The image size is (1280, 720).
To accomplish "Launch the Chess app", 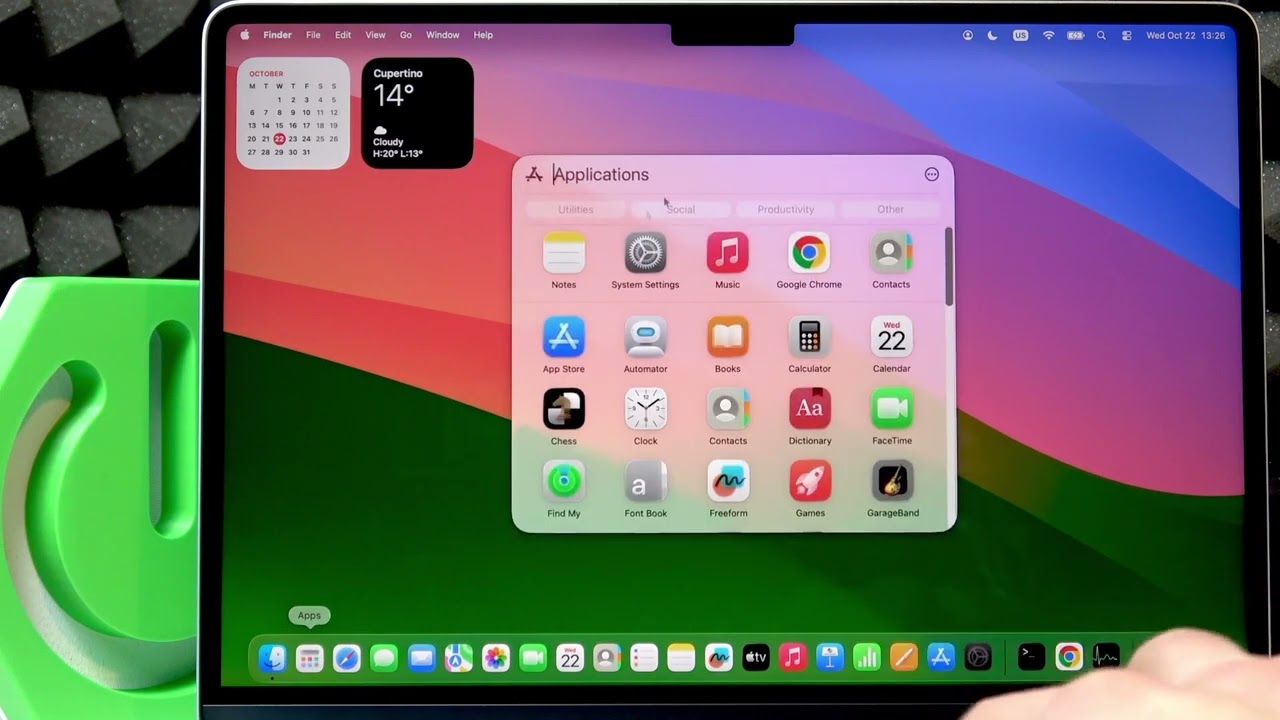I will click(x=564, y=409).
